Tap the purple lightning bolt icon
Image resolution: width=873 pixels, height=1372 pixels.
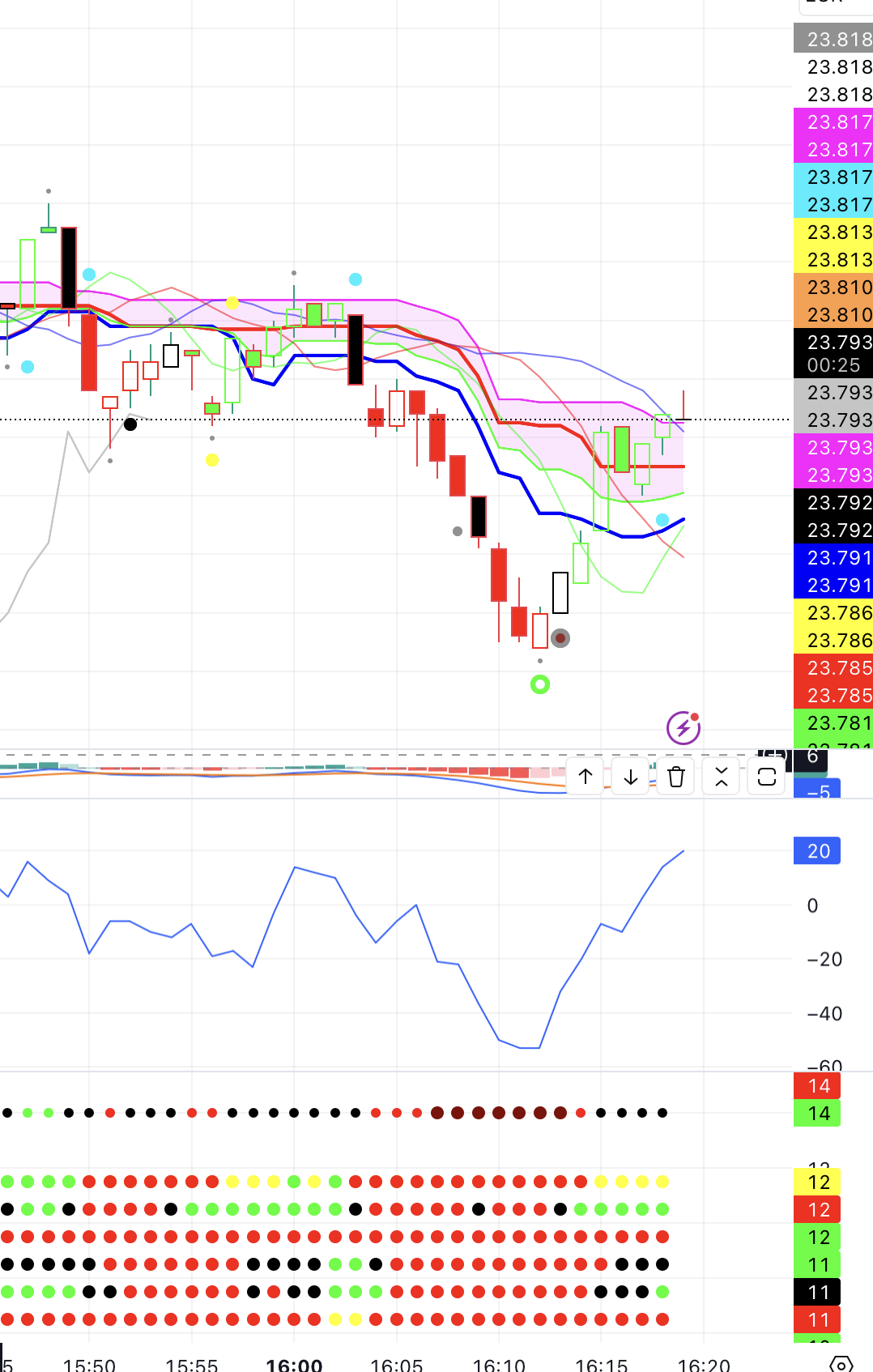pyautogui.click(x=683, y=728)
